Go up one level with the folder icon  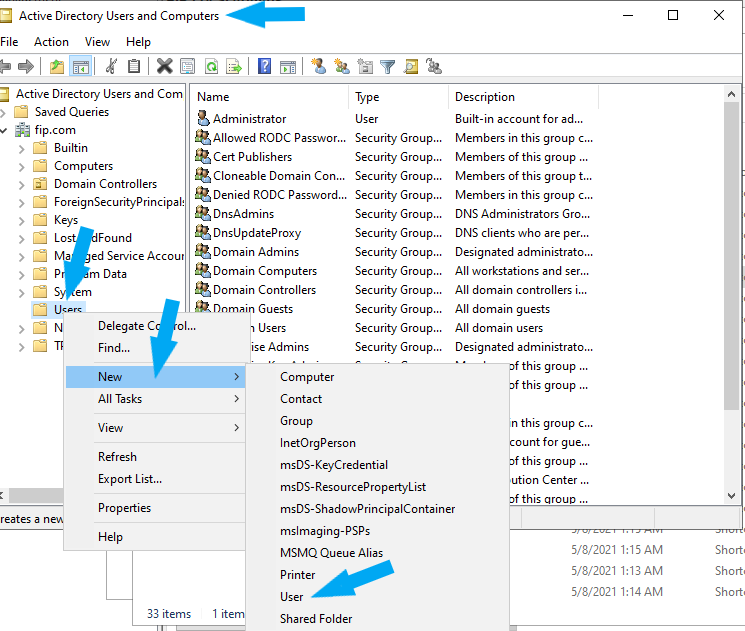[57, 66]
